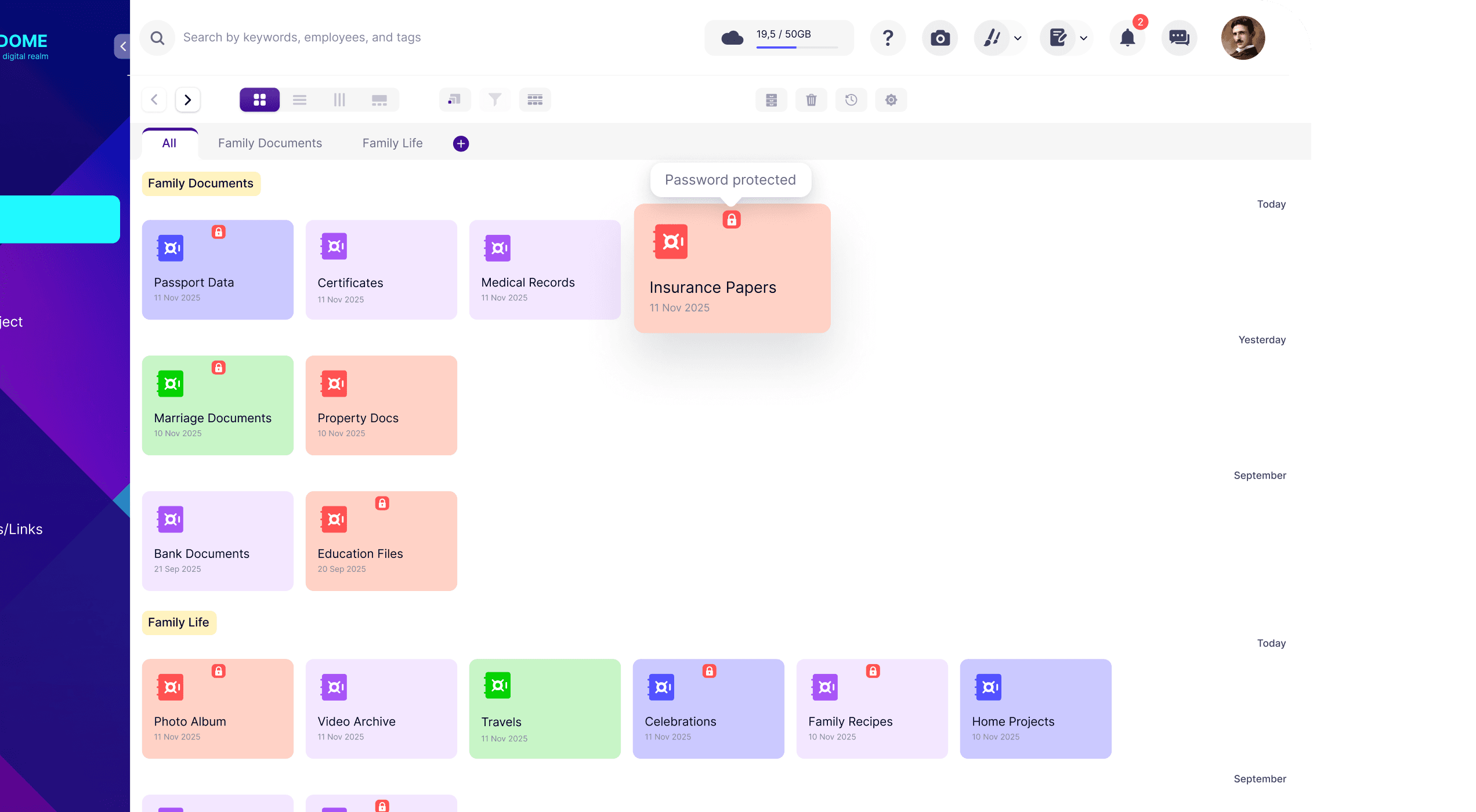Switch to column view mode
Screen dimensions: 1476x812
coord(339,100)
